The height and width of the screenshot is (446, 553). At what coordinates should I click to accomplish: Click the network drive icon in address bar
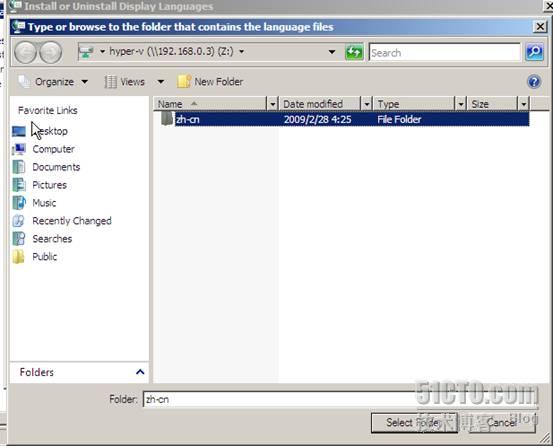pos(86,53)
